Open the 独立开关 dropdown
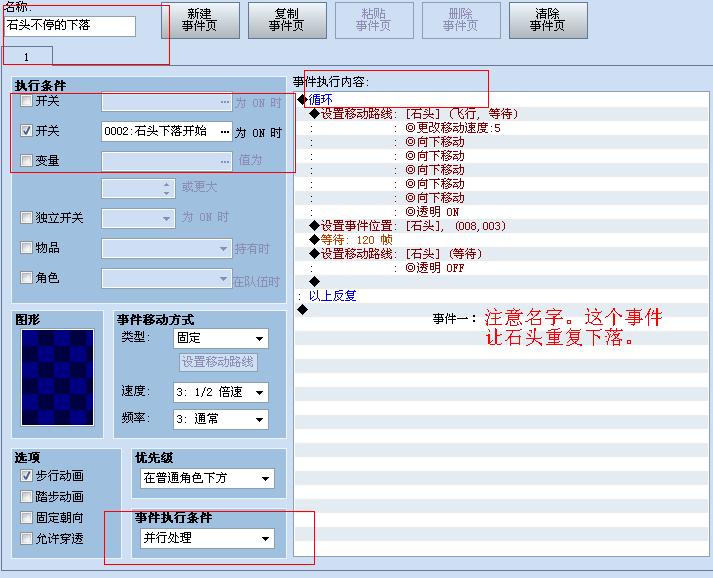The height and width of the screenshot is (578, 713). pyautogui.click(x=138, y=218)
